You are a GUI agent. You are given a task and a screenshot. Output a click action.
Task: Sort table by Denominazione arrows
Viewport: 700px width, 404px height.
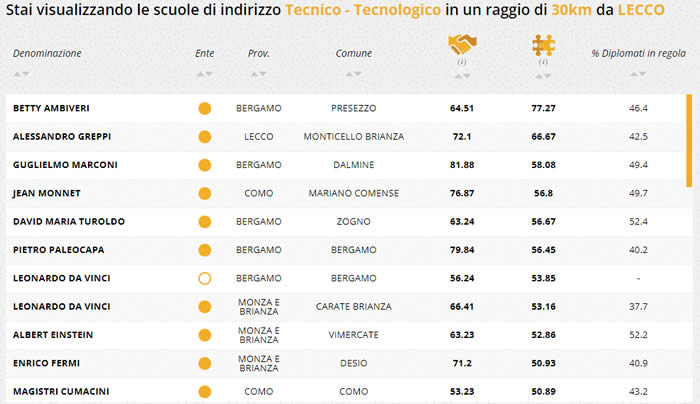pos(21,74)
